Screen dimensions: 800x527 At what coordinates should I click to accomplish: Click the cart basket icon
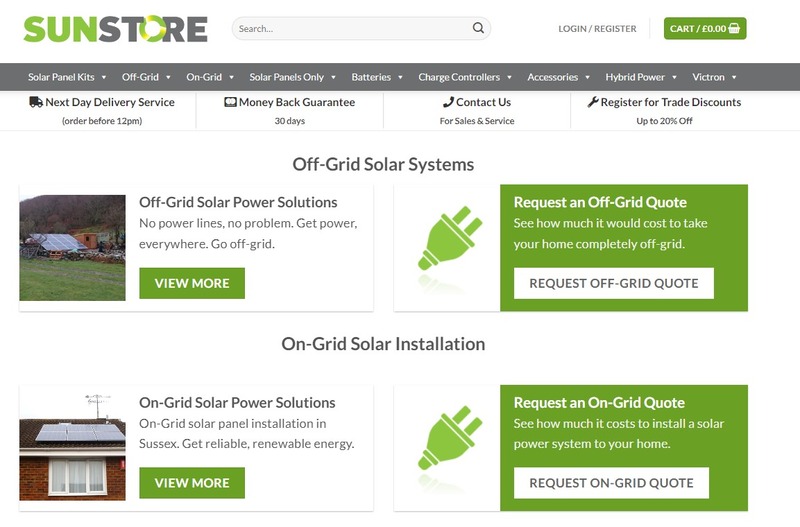point(734,29)
